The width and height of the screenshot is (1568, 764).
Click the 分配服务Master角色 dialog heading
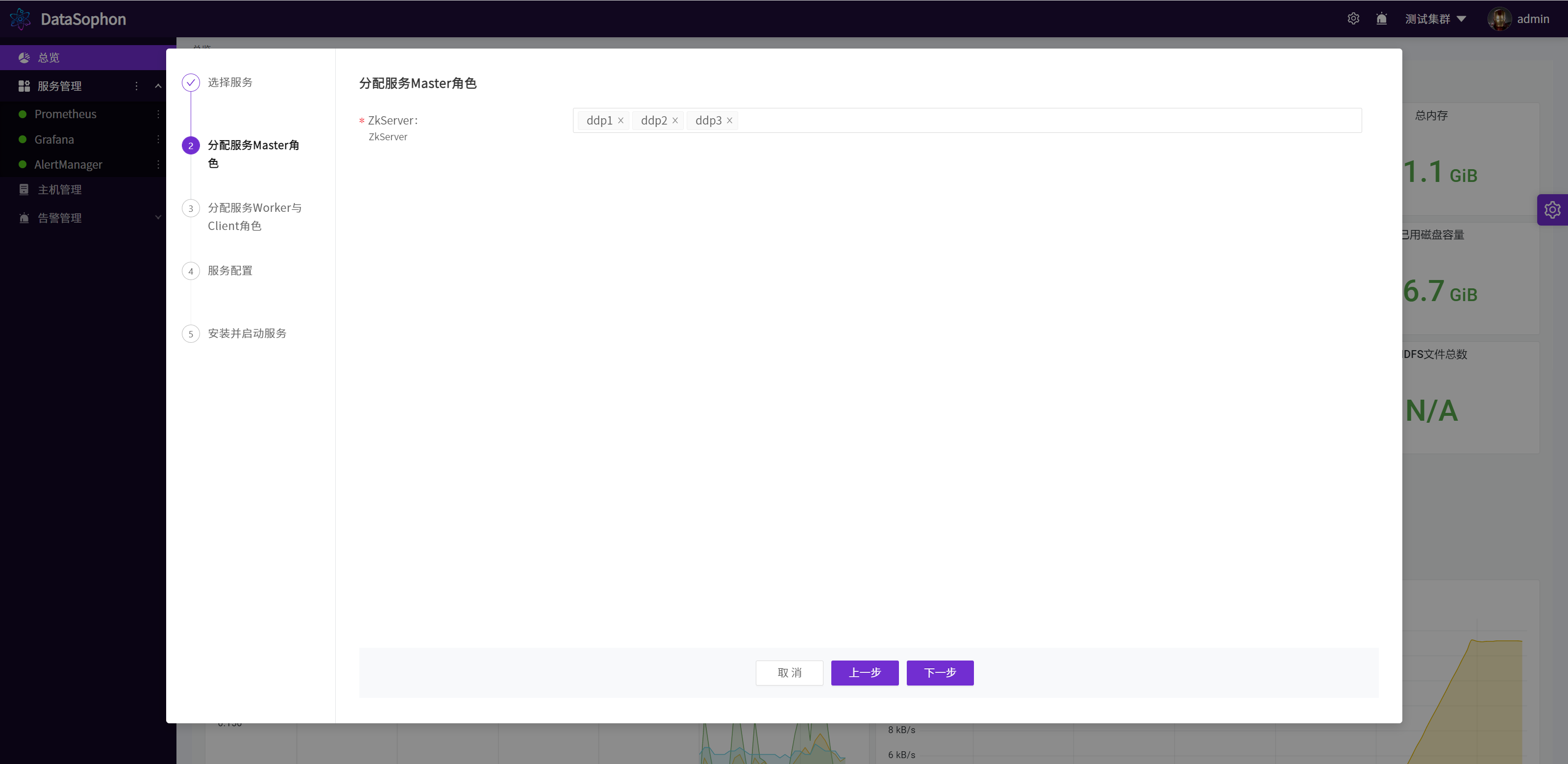(418, 83)
